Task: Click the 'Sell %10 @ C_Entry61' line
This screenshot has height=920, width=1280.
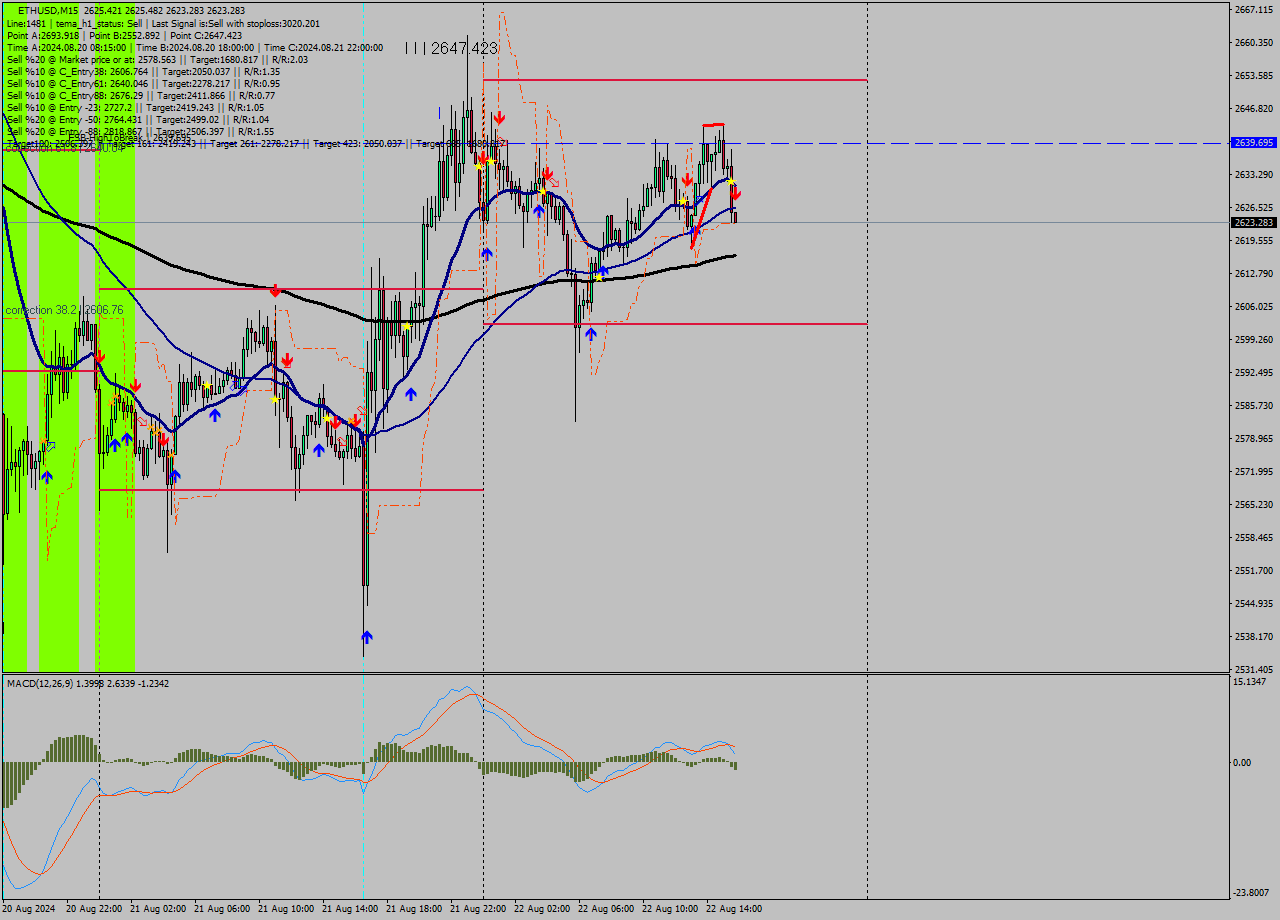Action: (143, 84)
